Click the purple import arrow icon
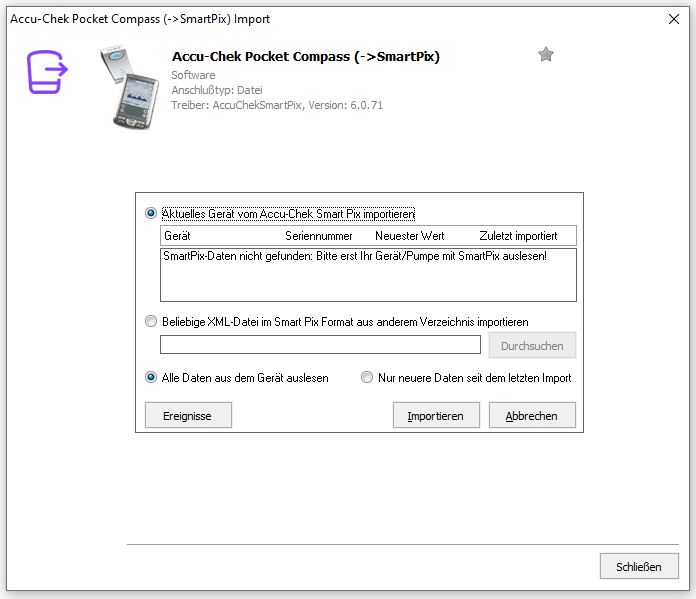Screen dimensions: 696x599 [x=47, y=72]
